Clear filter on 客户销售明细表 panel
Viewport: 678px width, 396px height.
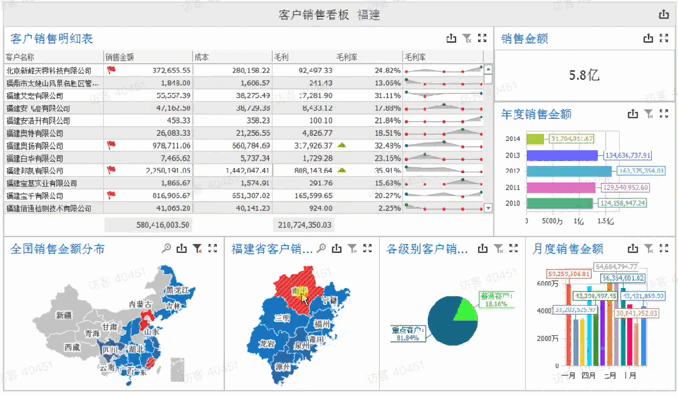(467, 38)
